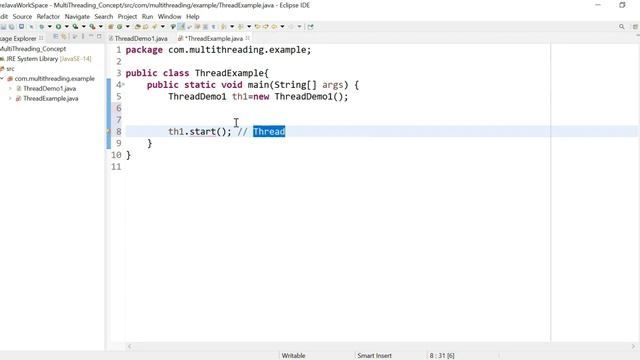Open the Run launch dropdown arrow
This screenshot has height=360, width=640.
(67, 27)
